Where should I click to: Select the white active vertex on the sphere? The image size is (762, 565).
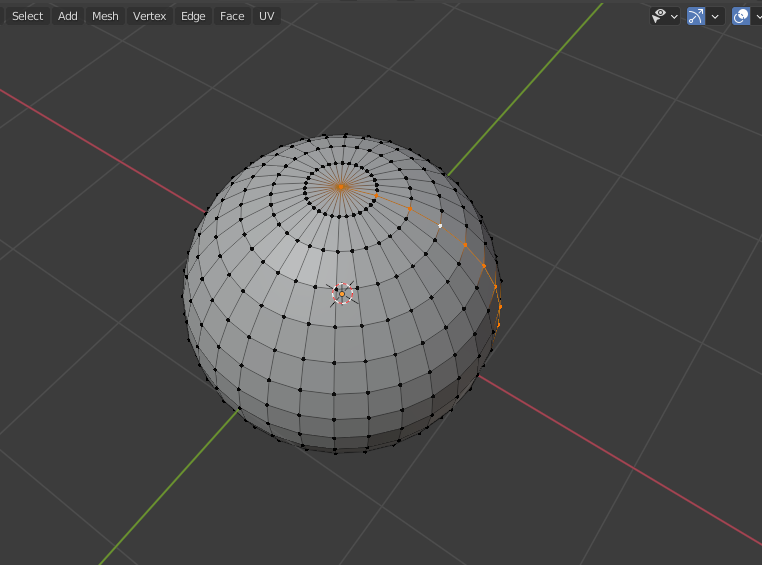(440, 226)
